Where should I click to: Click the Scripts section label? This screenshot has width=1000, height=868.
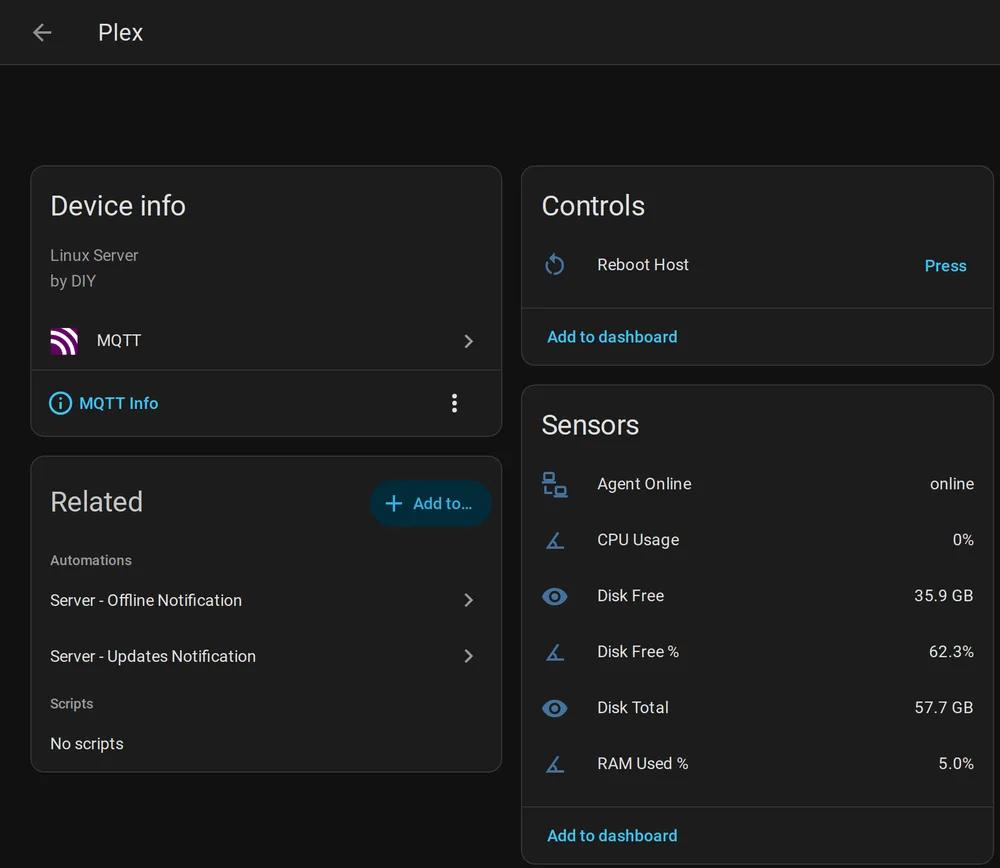tap(72, 703)
